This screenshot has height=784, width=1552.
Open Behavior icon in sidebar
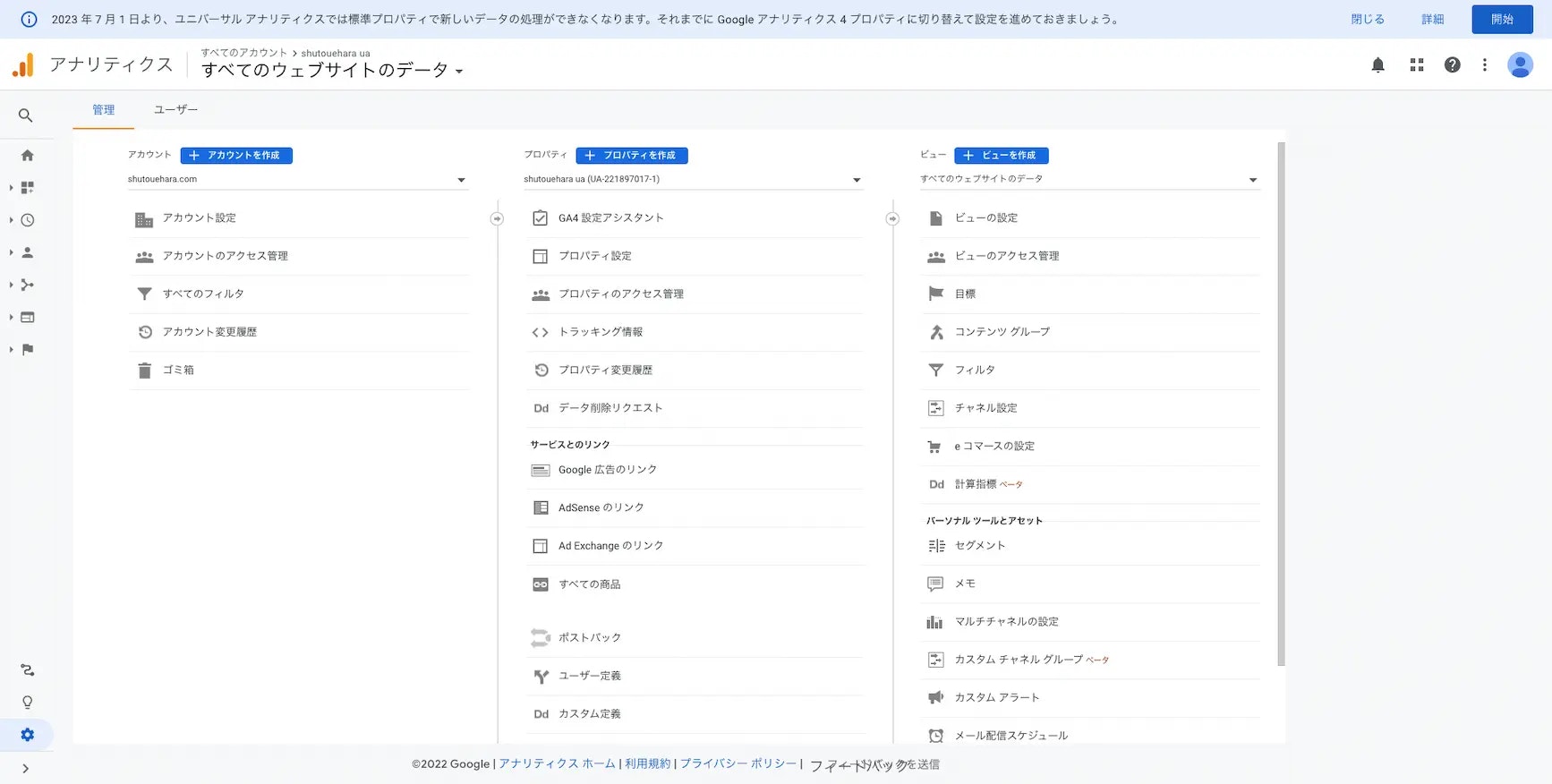pyautogui.click(x=28, y=317)
